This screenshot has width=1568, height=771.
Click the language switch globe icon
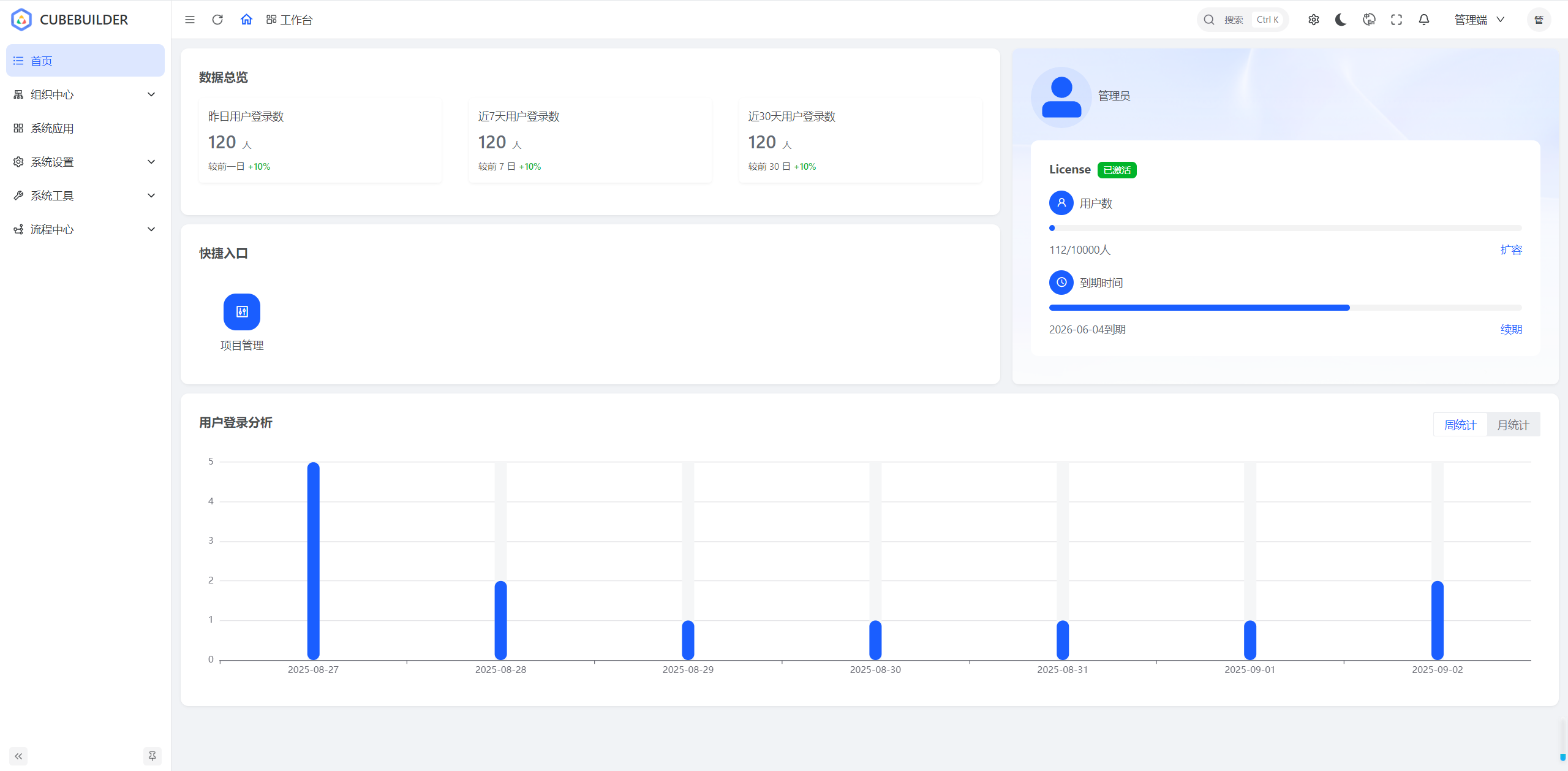tap(1369, 20)
